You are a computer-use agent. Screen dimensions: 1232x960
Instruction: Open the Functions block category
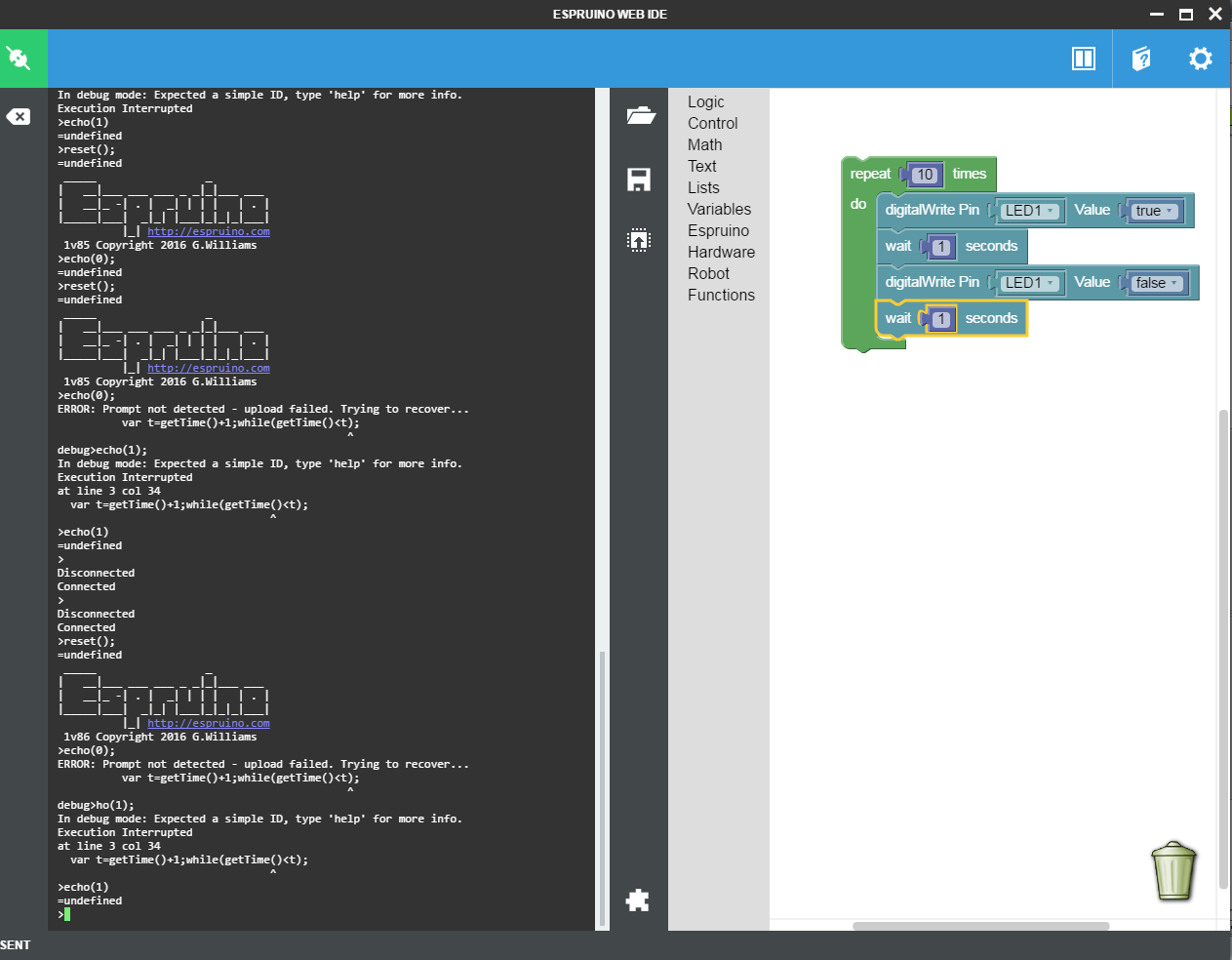(x=722, y=295)
